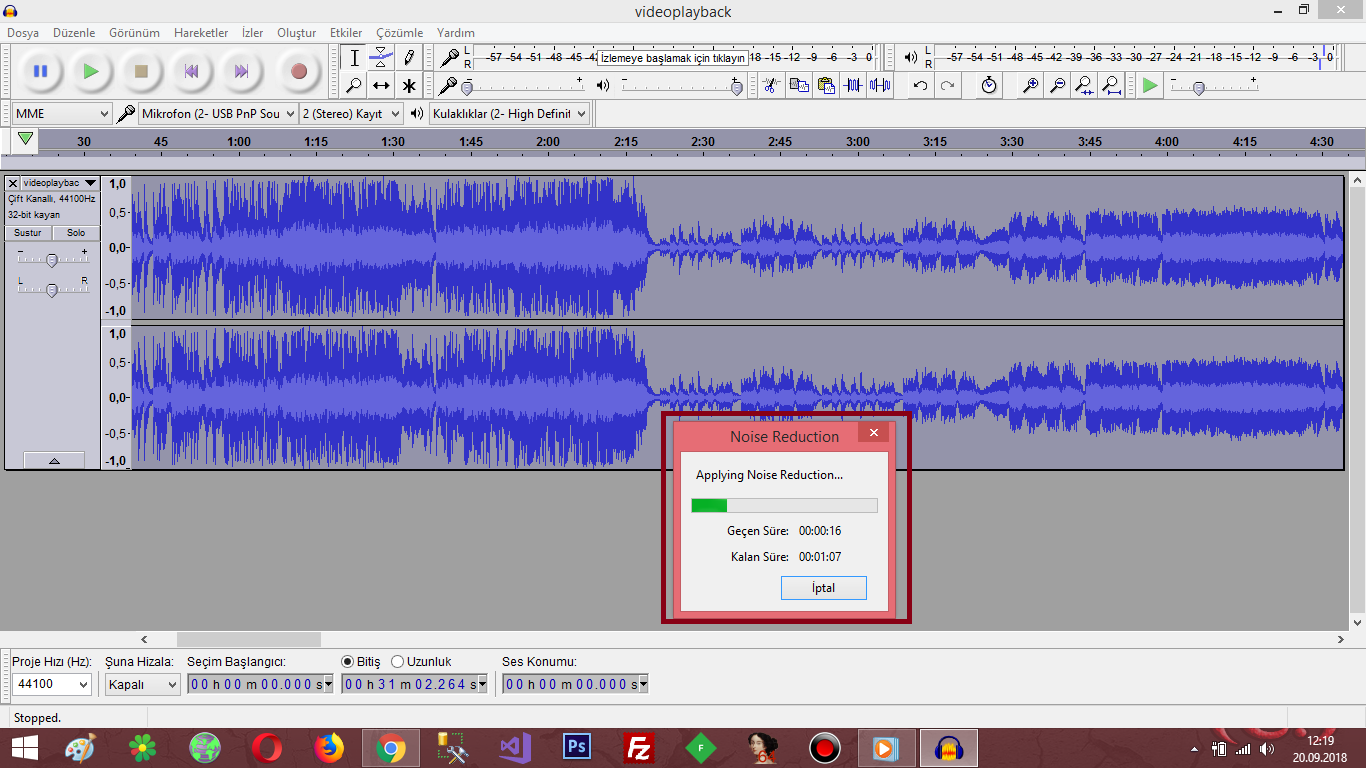Open the Görünüm menu
Screen dimensions: 1366x768
(135, 33)
